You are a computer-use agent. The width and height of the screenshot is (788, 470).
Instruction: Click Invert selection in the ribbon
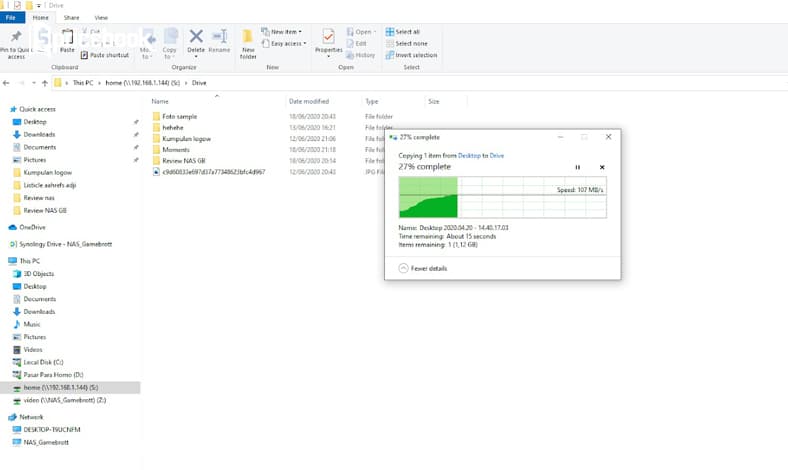(x=411, y=55)
